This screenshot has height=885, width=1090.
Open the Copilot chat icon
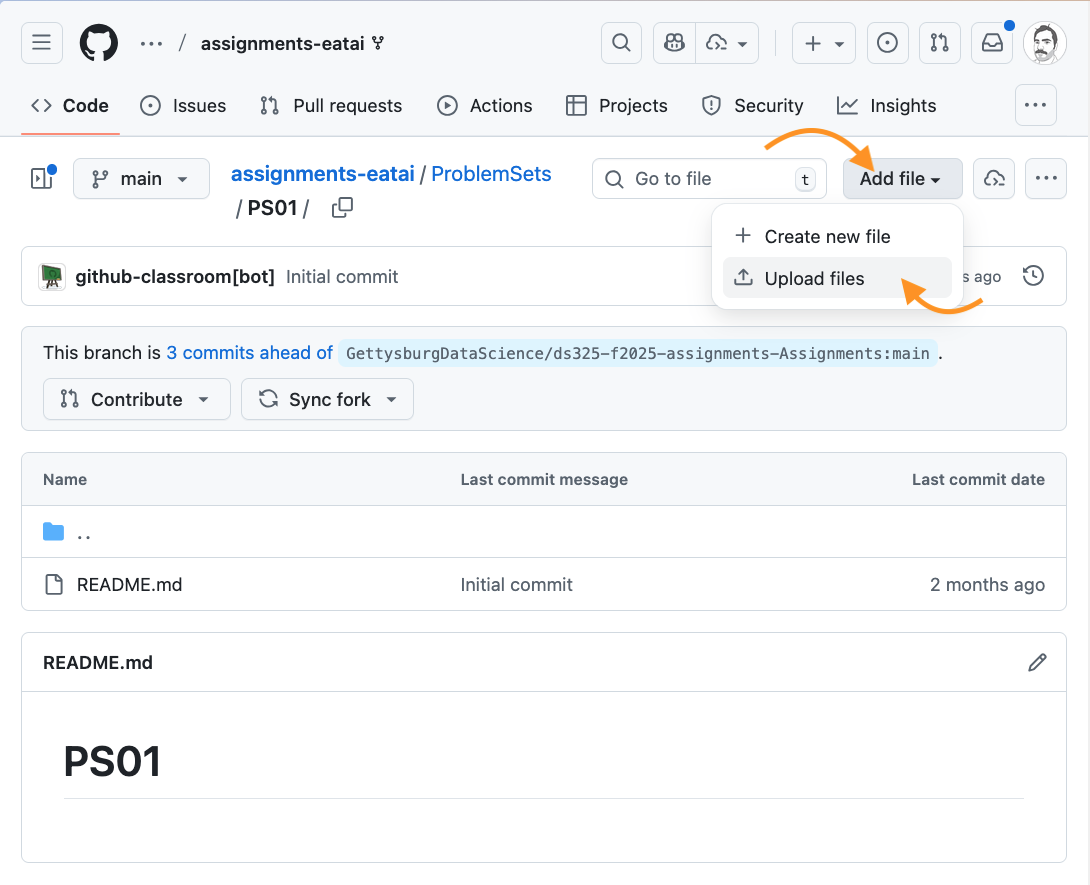pos(675,43)
